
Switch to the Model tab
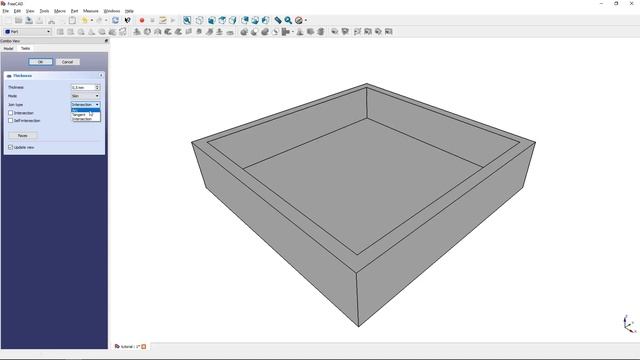pyautogui.click(x=9, y=49)
